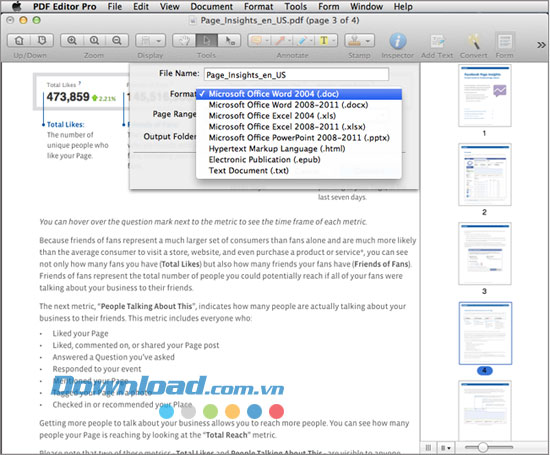Click 'Responded to your event' bullet text
550x455 pixels.
tap(97, 369)
